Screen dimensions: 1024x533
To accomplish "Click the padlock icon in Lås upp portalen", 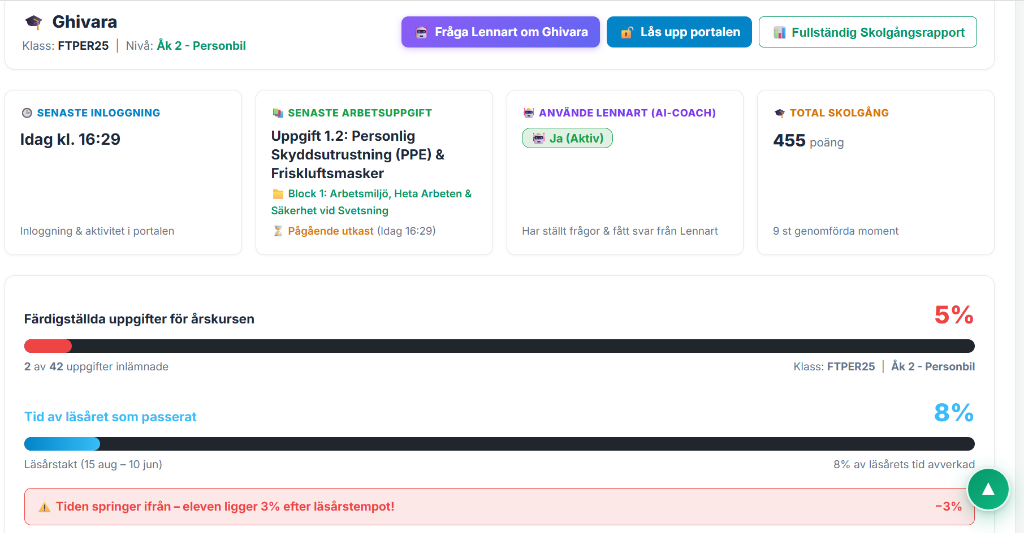I will (627, 32).
